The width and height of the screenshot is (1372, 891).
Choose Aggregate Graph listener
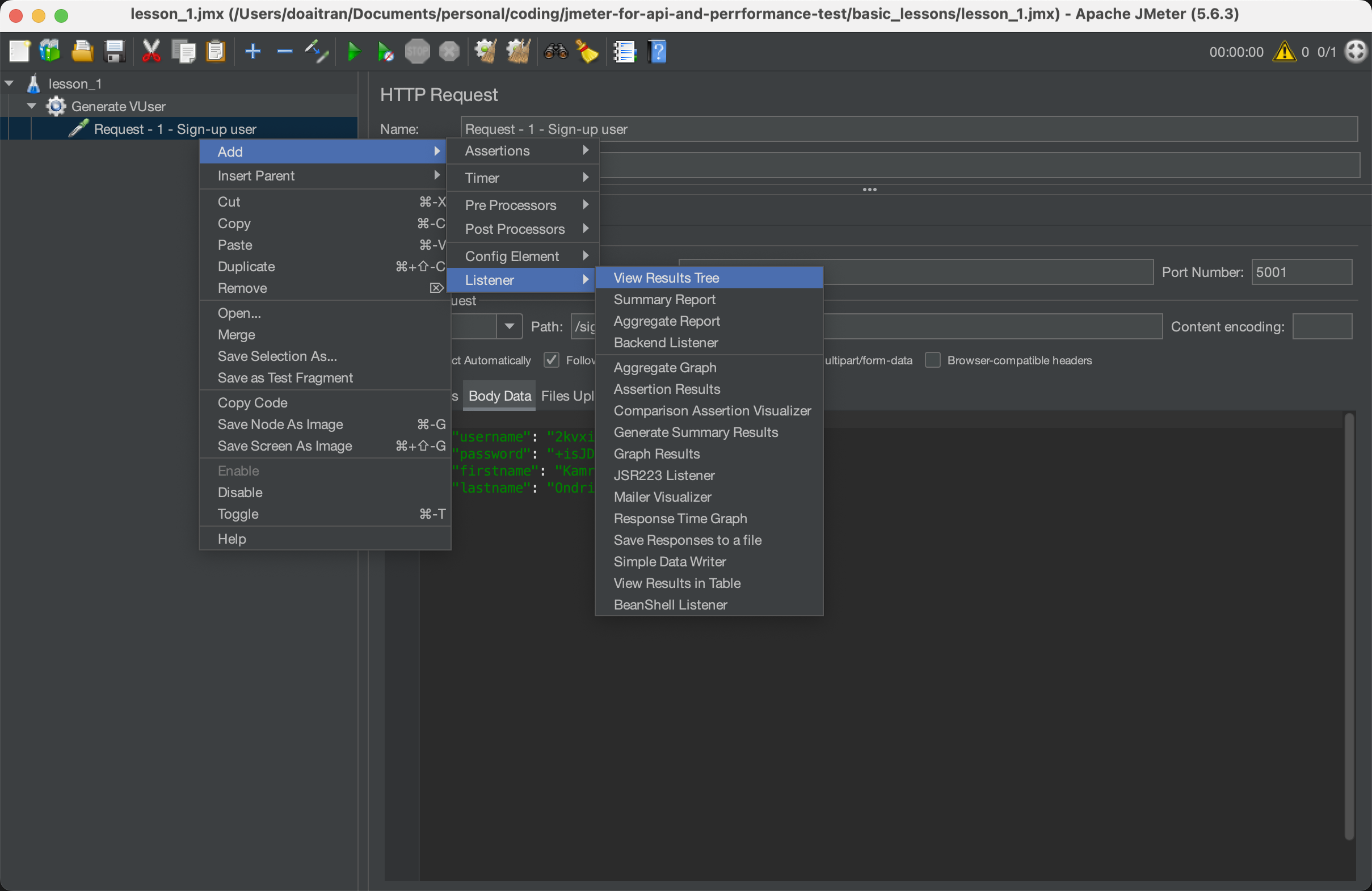(709, 367)
